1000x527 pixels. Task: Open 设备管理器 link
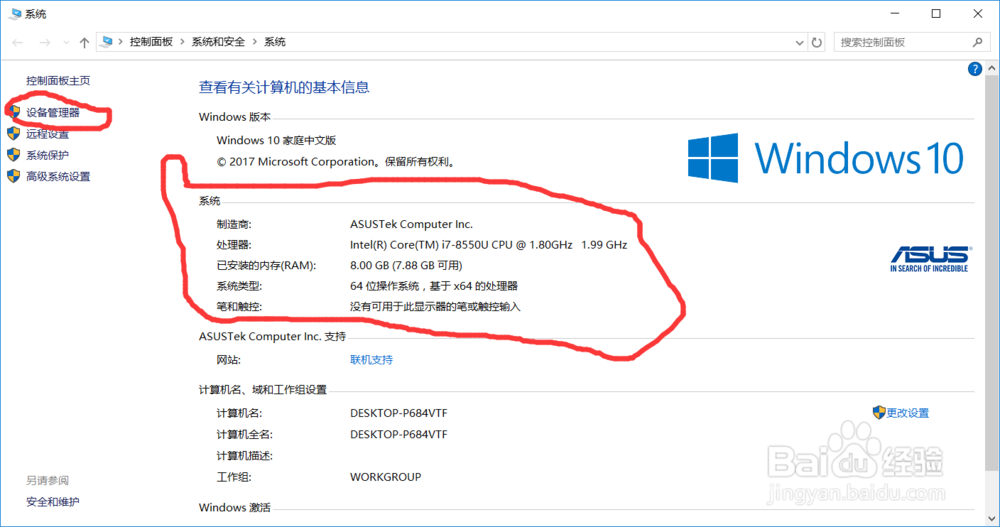(x=53, y=112)
